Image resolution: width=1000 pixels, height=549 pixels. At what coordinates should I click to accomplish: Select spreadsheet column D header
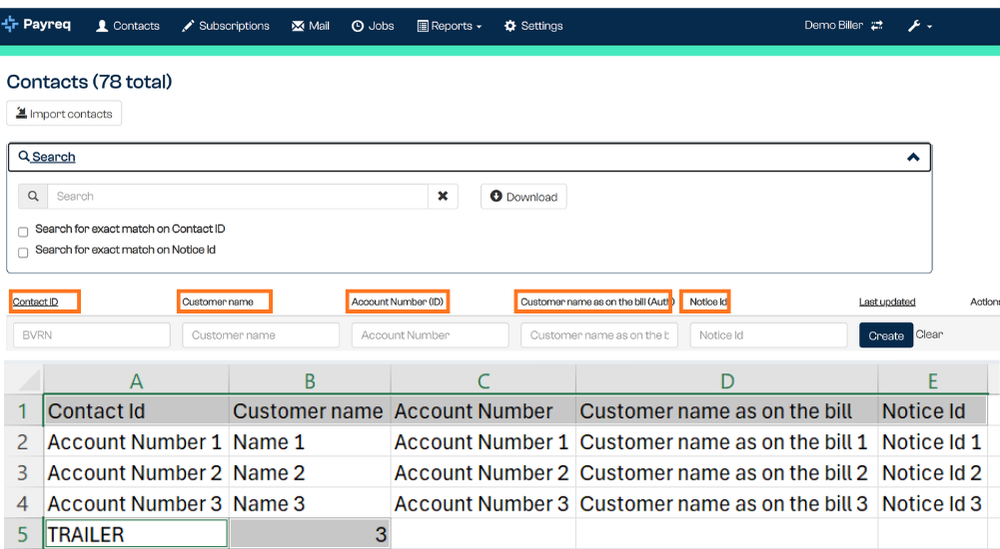726,381
